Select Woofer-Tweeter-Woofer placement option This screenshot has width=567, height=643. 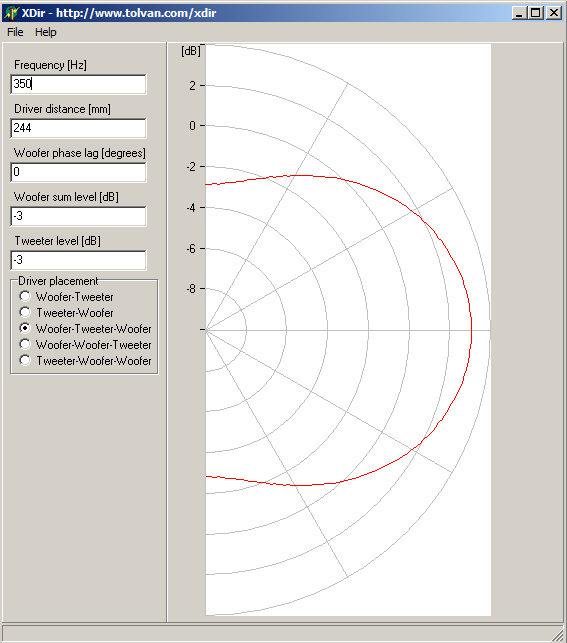85,328
